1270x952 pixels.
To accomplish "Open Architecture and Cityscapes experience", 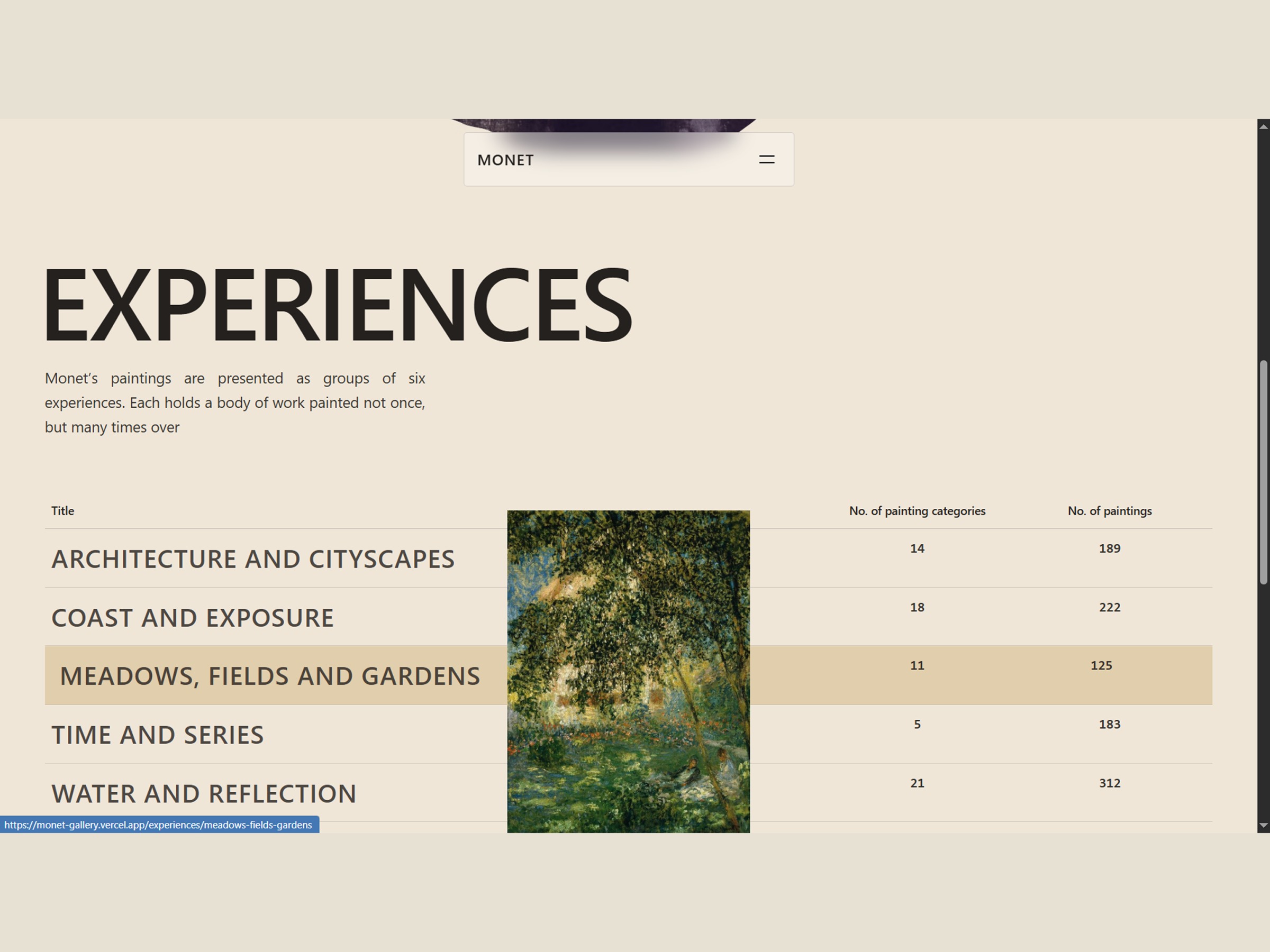I will coord(252,559).
